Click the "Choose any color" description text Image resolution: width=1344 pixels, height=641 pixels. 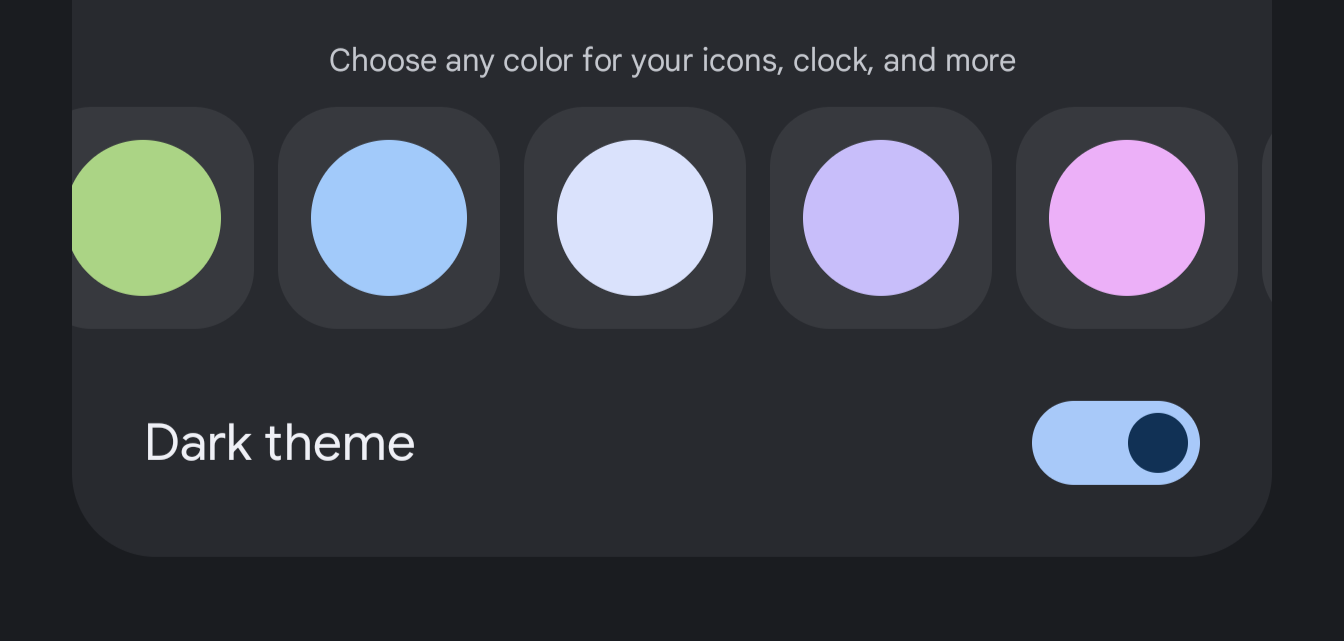coord(672,61)
